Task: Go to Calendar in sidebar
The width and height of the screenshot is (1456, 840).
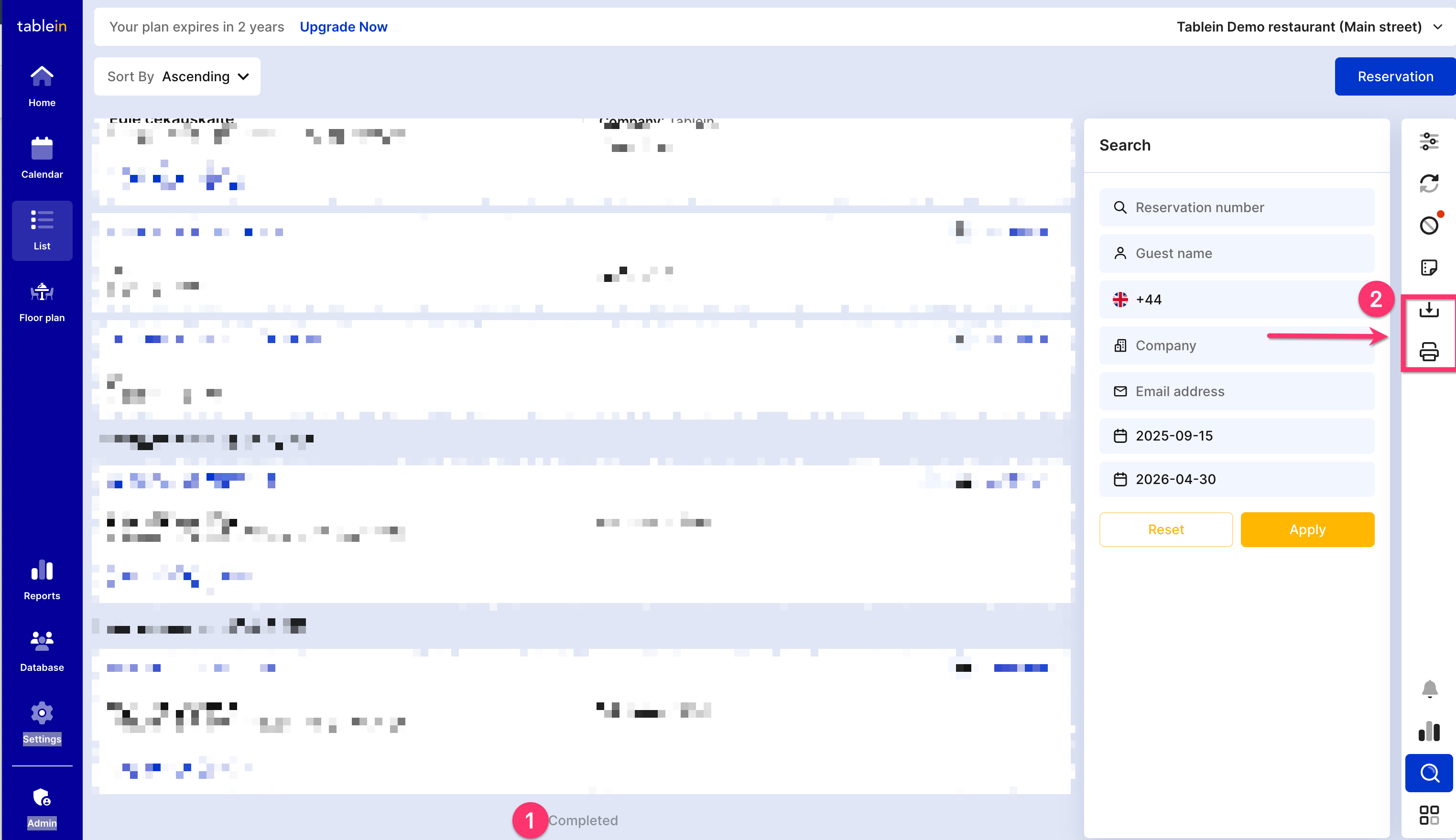Action: (42, 158)
